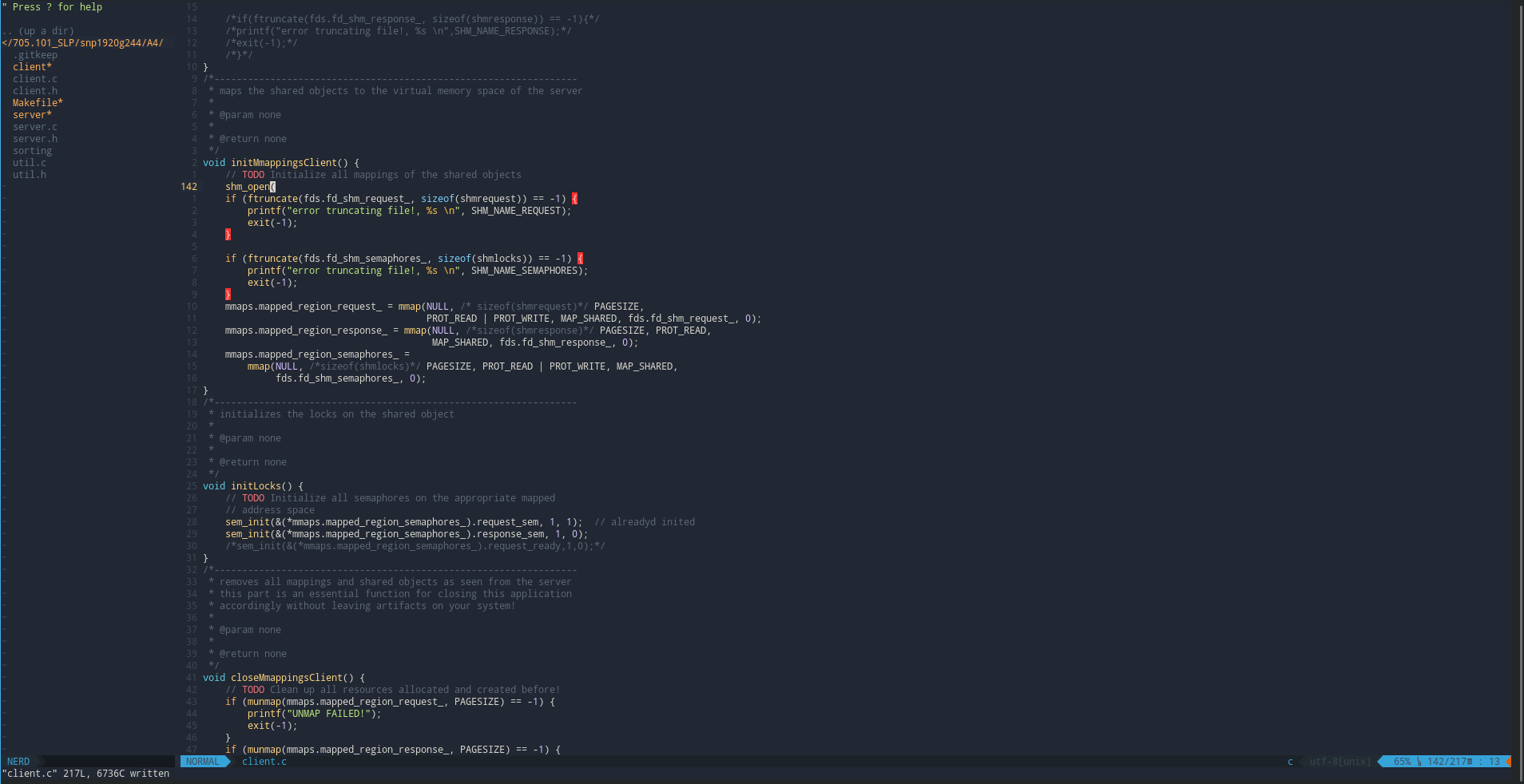Open util.h from the NERDTree panel
Viewport: 1524px width, 784px height.
click(30, 174)
